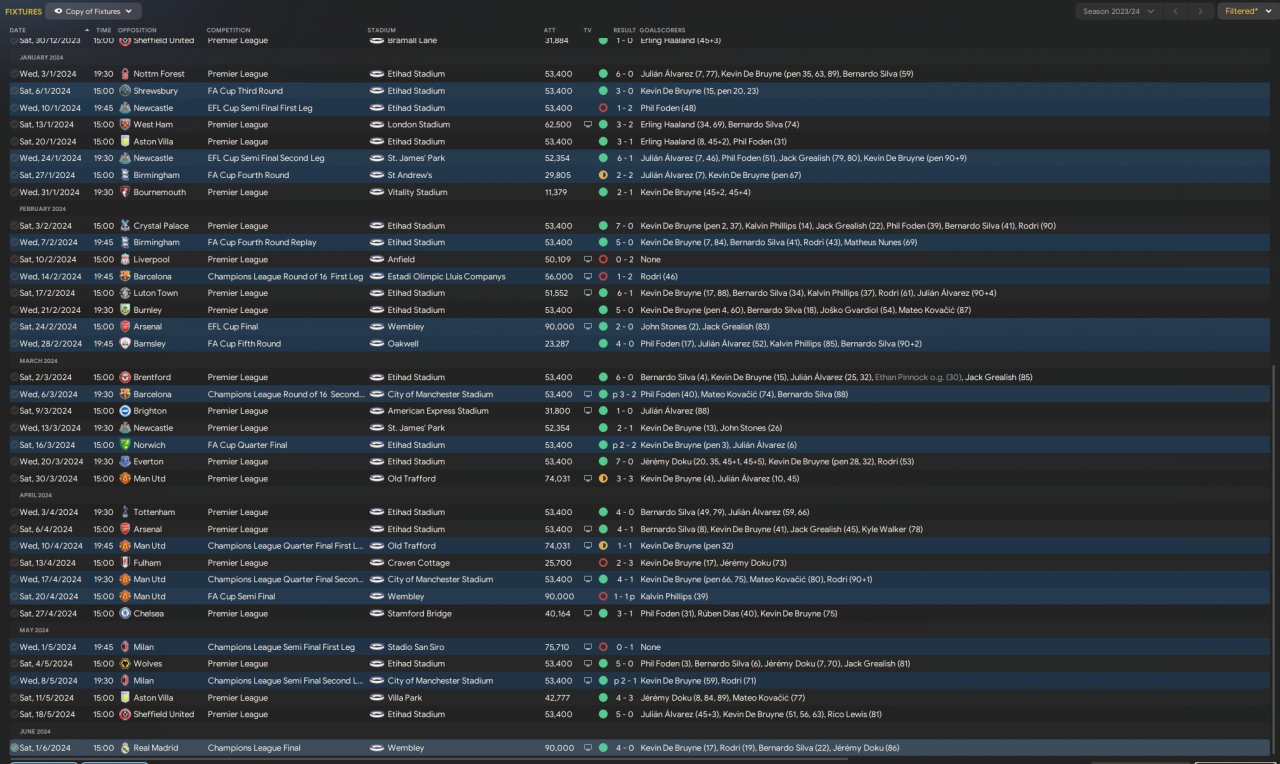Expand the Filtered options dropdown
This screenshot has width=1280, height=764.
pos(1246,11)
